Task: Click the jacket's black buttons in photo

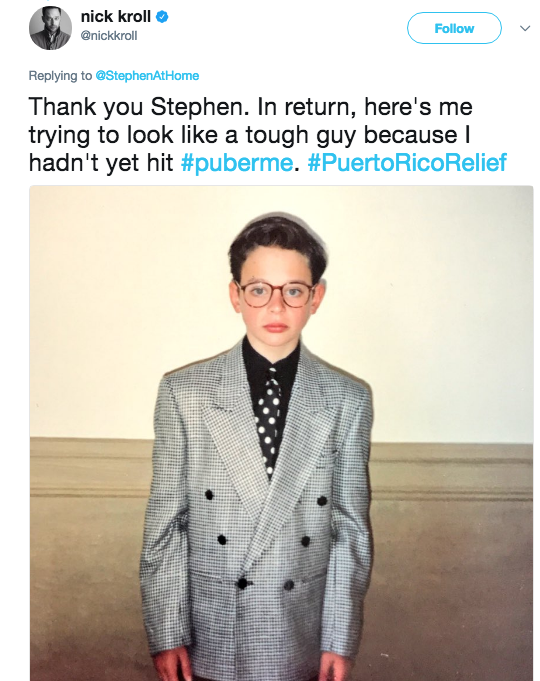Action: pyautogui.click(x=265, y=541)
